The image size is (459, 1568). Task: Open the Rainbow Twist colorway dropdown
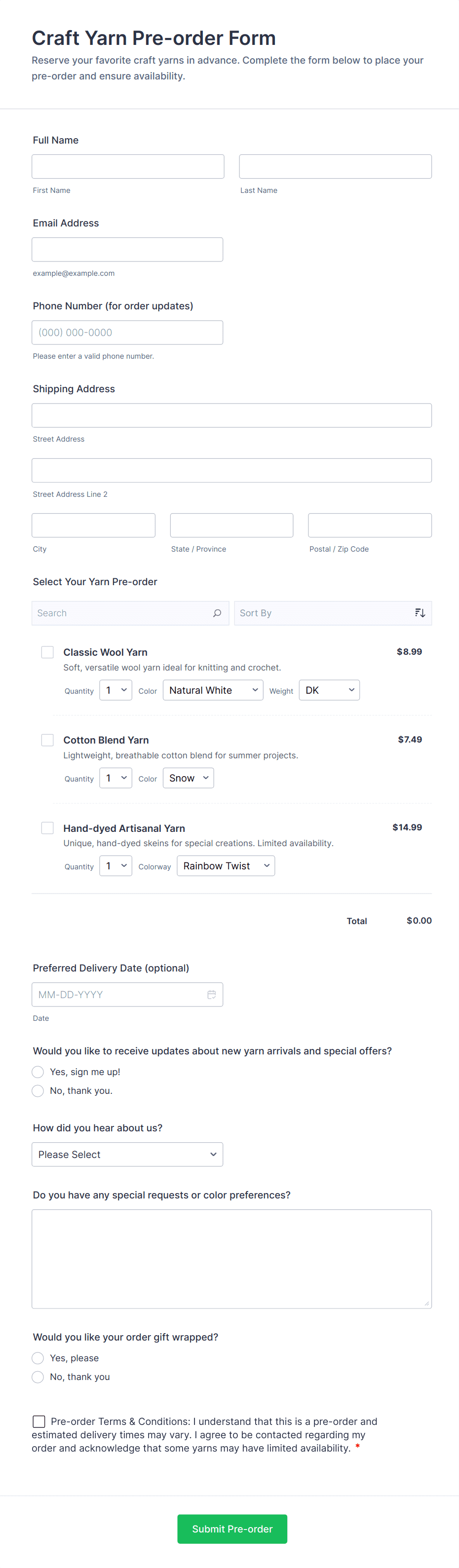225,865
